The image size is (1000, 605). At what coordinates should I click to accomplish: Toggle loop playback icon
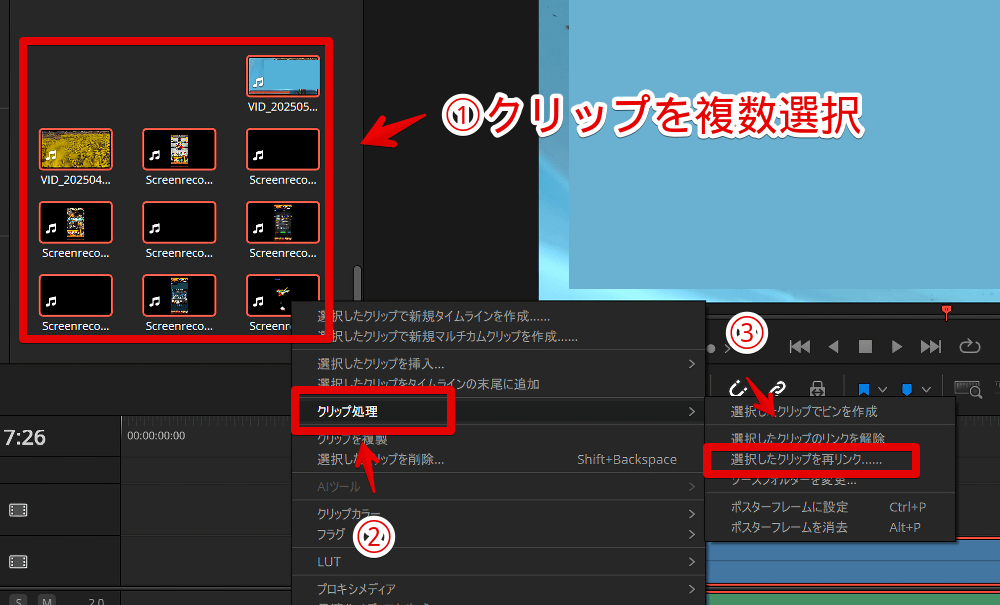pyautogui.click(x=969, y=346)
